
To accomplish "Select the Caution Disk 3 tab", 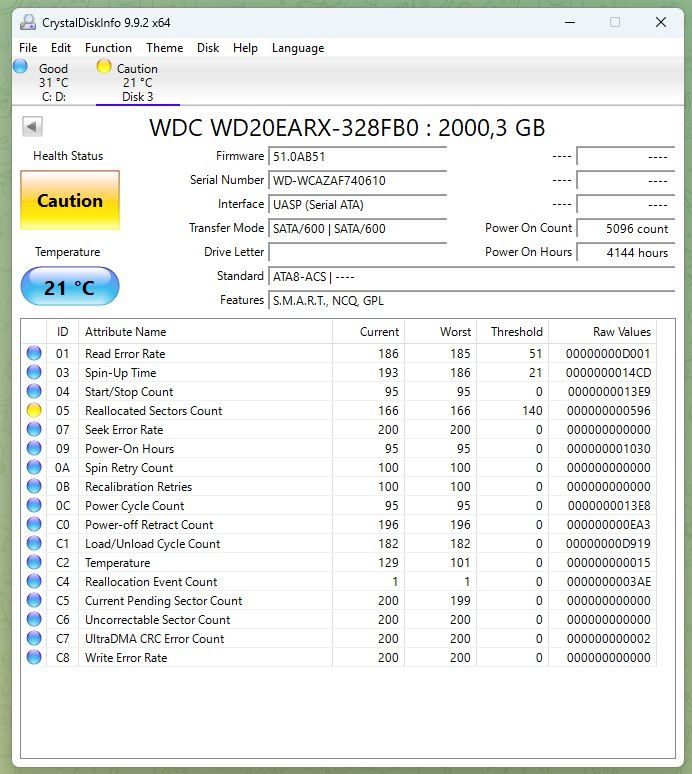I will [x=137, y=82].
